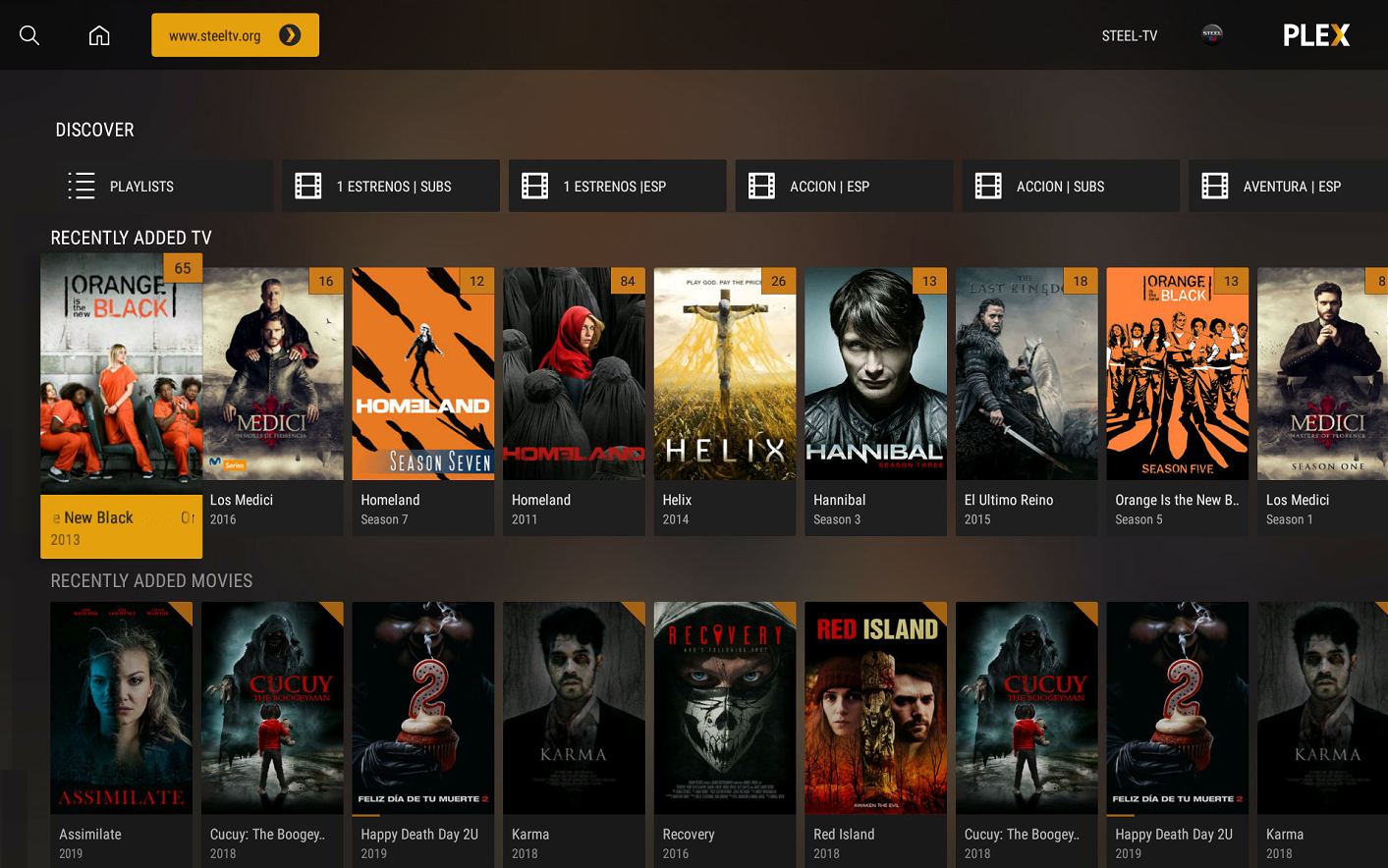Open Helix 2014 poster
1388x868 pixels.
click(725, 373)
